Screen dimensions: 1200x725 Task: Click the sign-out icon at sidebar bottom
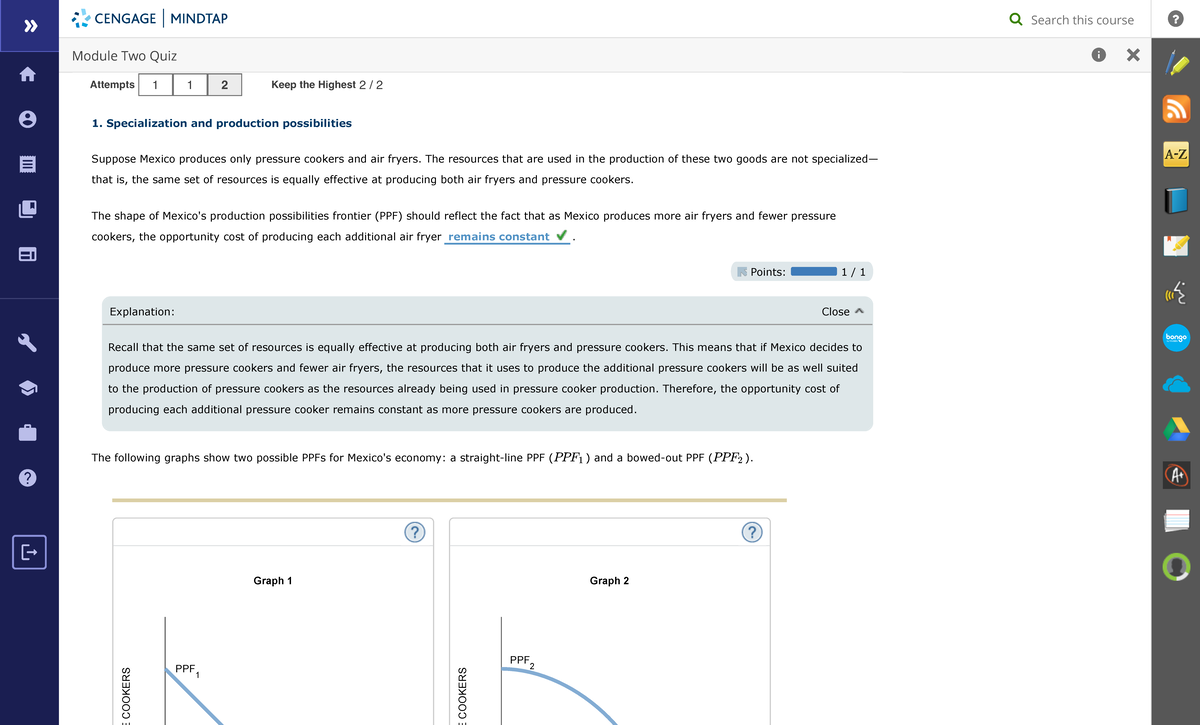pyautogui.click(x=29, y=552)
